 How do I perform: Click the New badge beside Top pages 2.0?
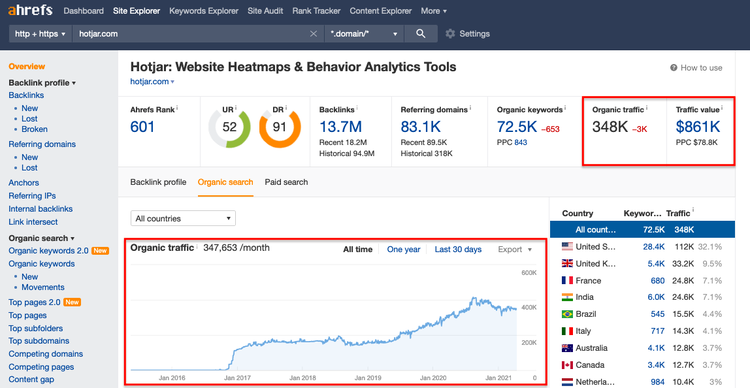pyautogui.click(x=72, y=302)
